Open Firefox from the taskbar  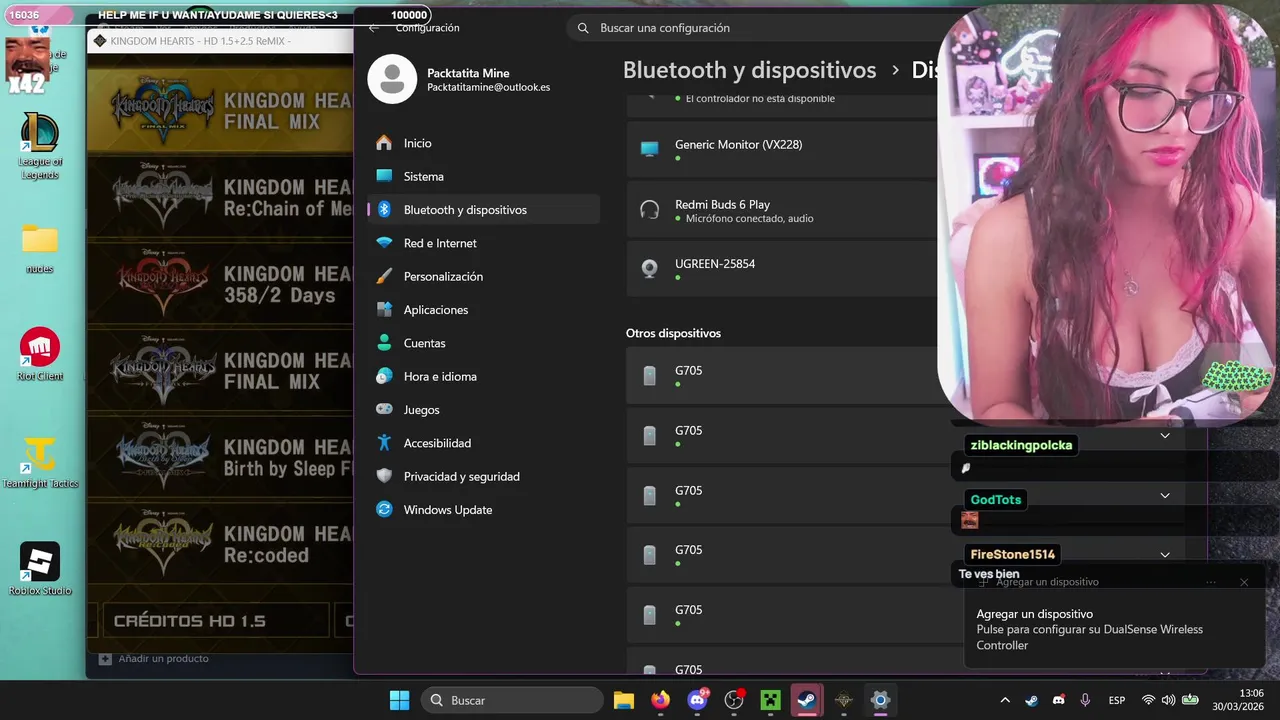[x=661, y=700]
